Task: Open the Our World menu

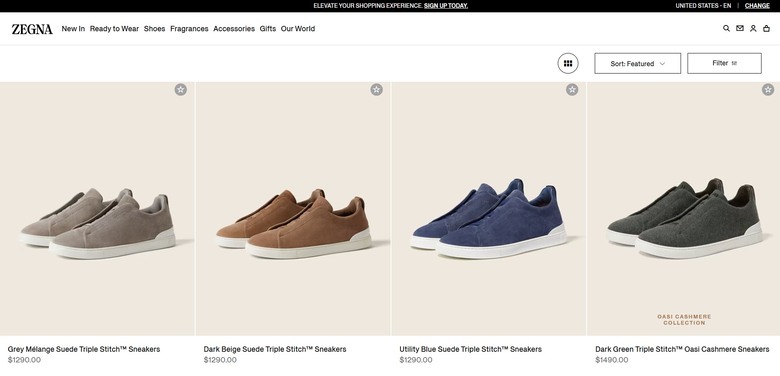Action: (297, 29)
